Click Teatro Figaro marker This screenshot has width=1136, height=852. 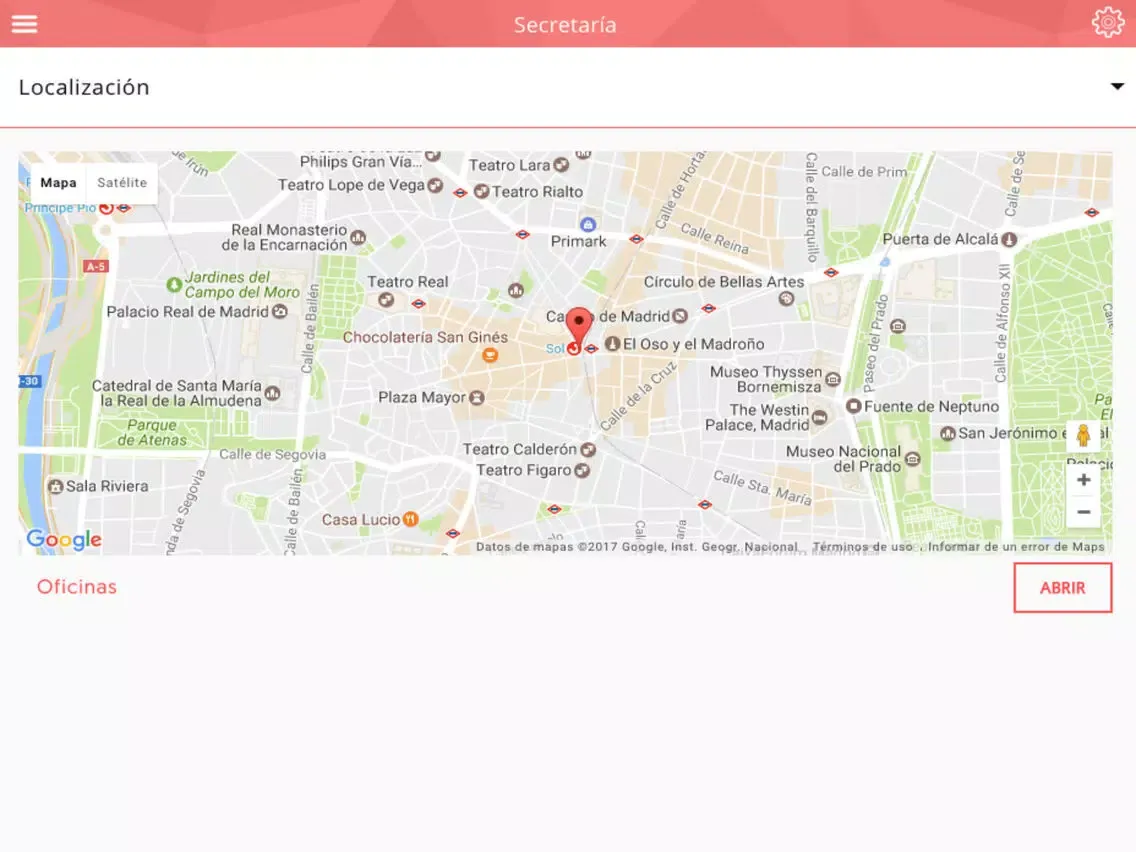(x=582, y=470)
